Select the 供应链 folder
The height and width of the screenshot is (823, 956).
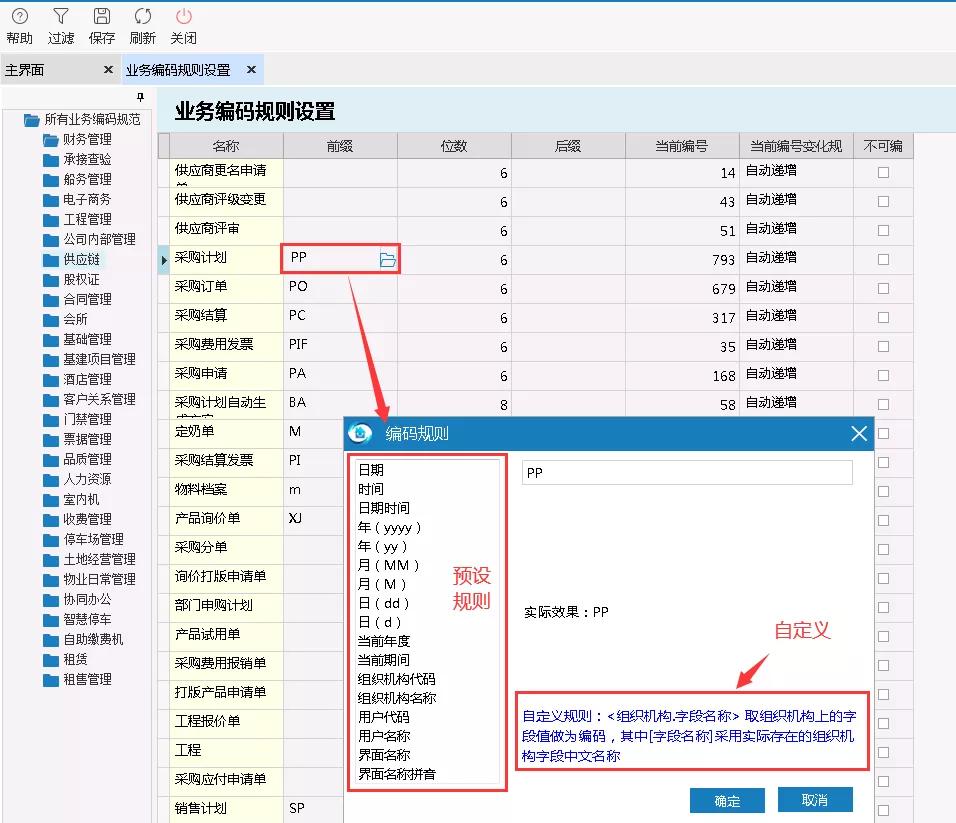click(x=71, y=260)
